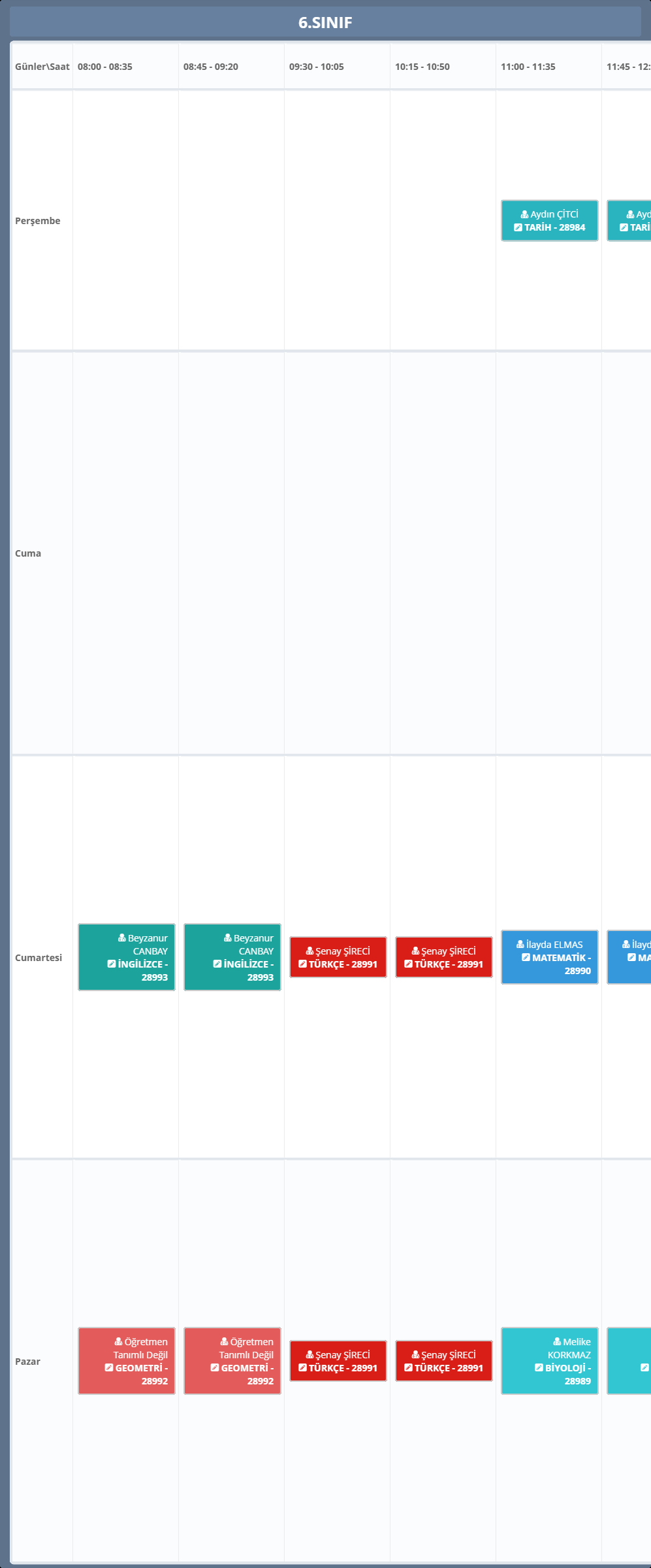Click teacher icon on Cumartesi 08:45 Beyzanur CANBAY card
Image resolution: width=651 pixels, height=1568 pixels.
click(227, 938)
